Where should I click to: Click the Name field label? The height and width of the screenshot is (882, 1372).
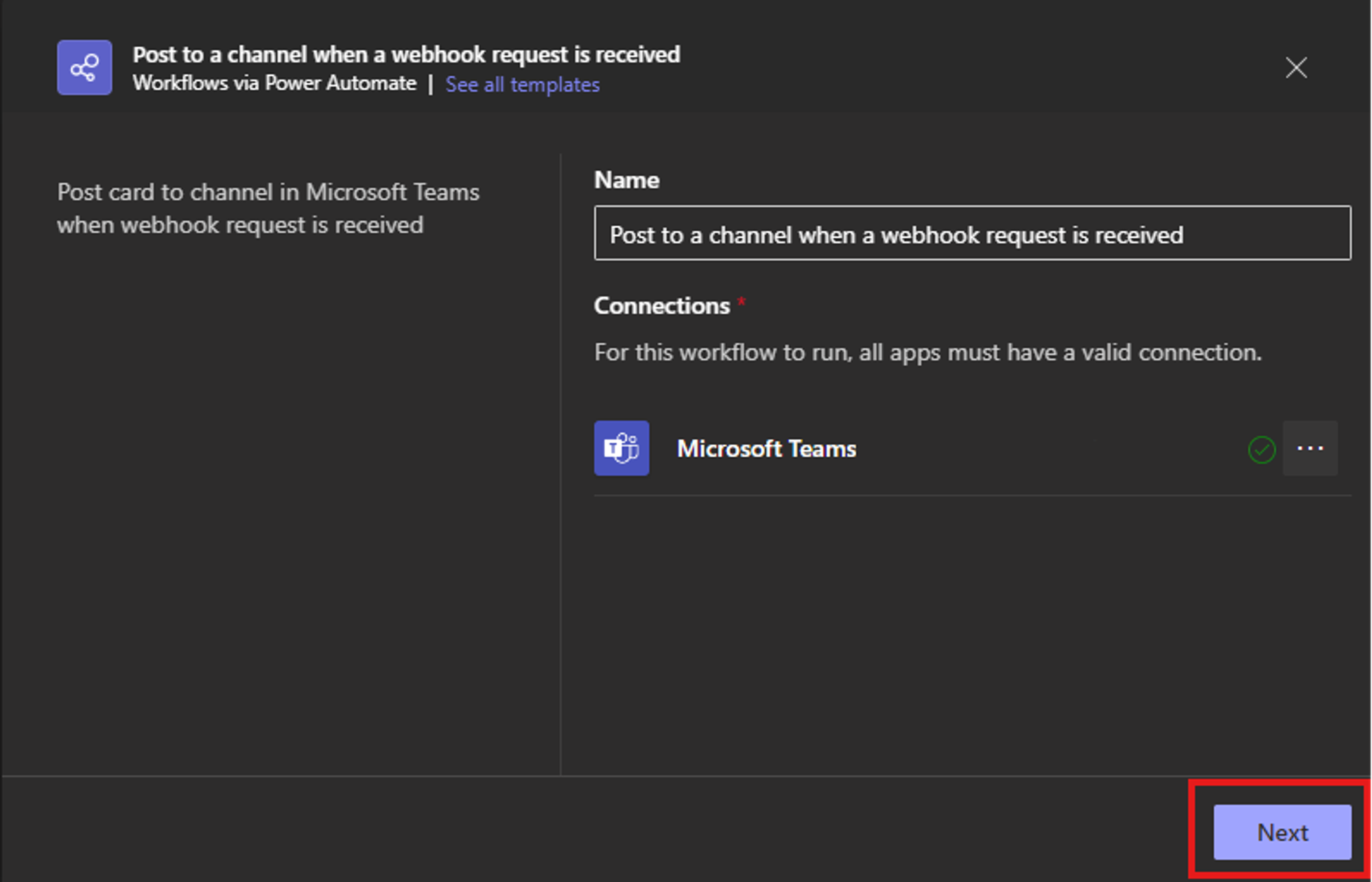[626, 180]
